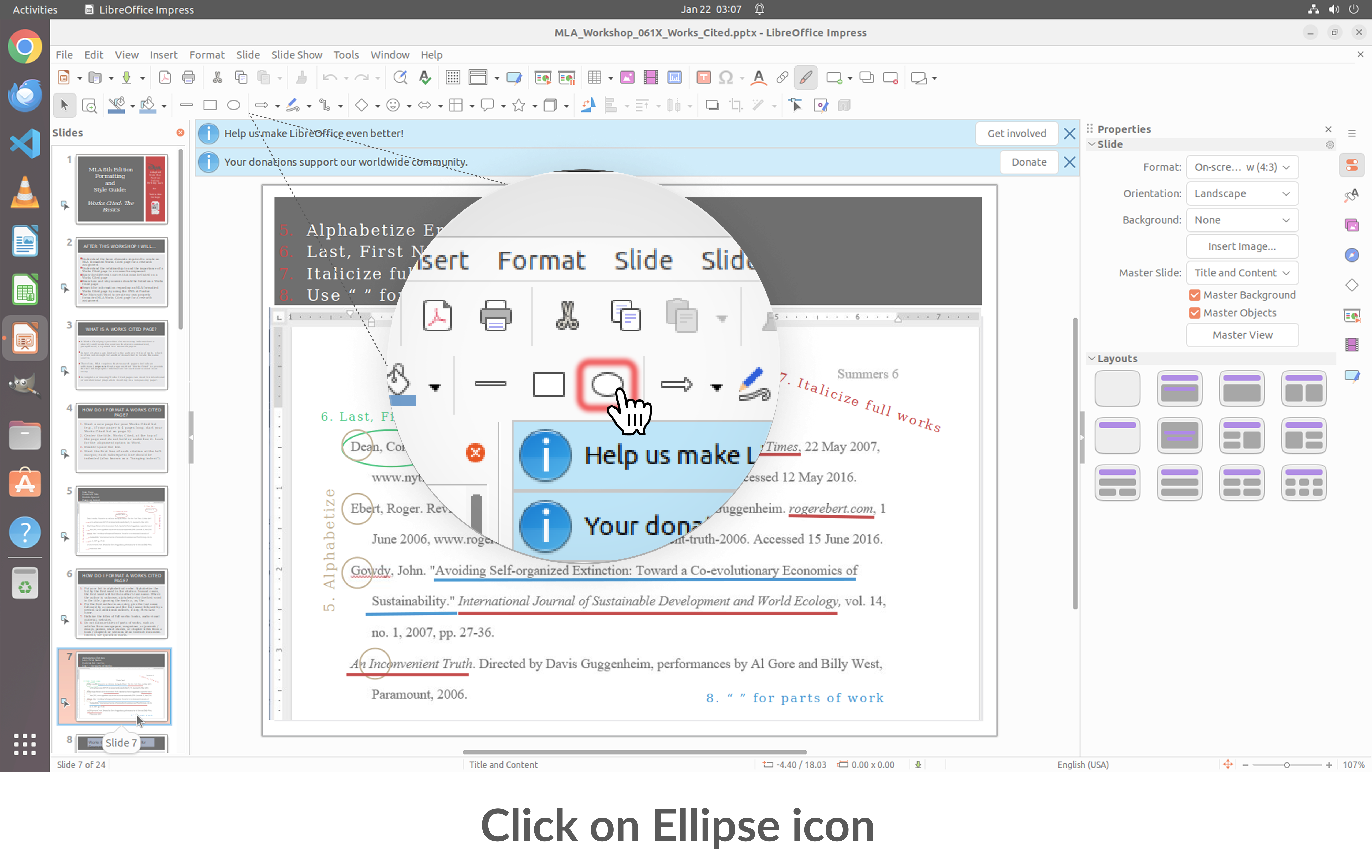Viewport: 1372px width, 868px height.
Task: Select the Rectangle drawing tool
Action: [210, 105]
